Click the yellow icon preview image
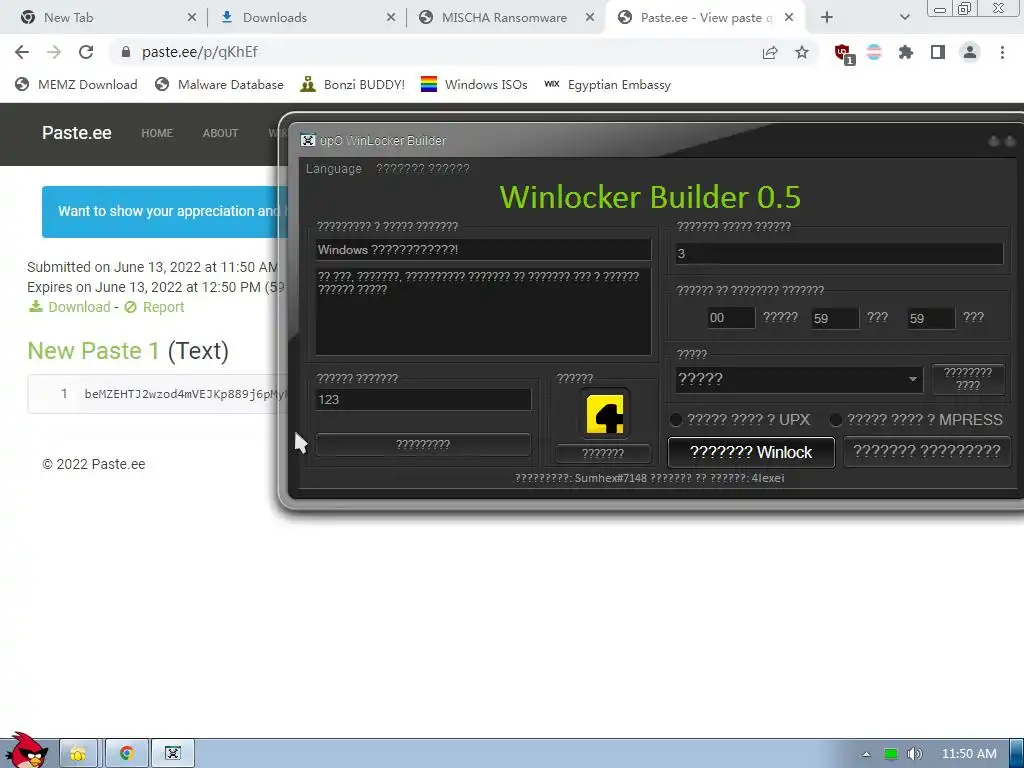This screenshot has width=1024, height=768. 605,414
